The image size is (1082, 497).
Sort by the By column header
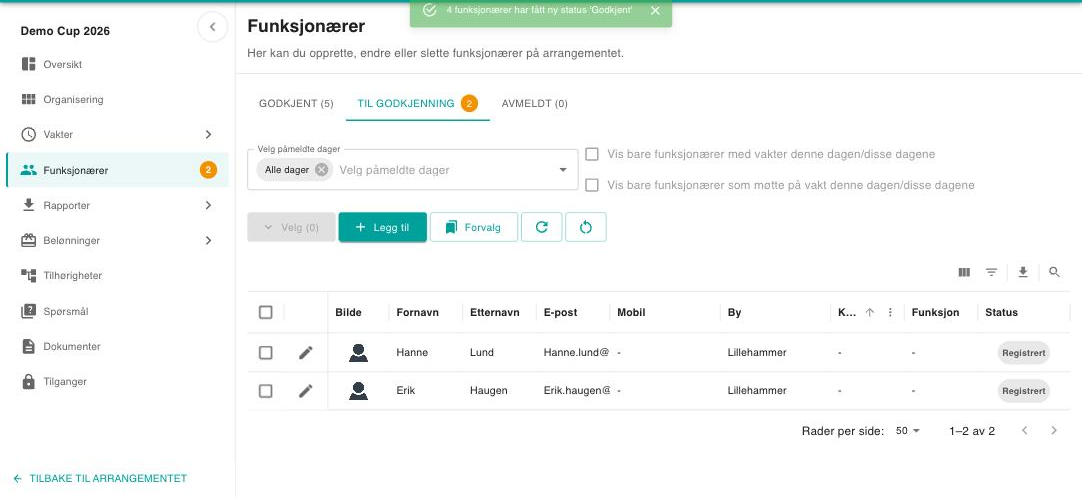click(734, 313)
